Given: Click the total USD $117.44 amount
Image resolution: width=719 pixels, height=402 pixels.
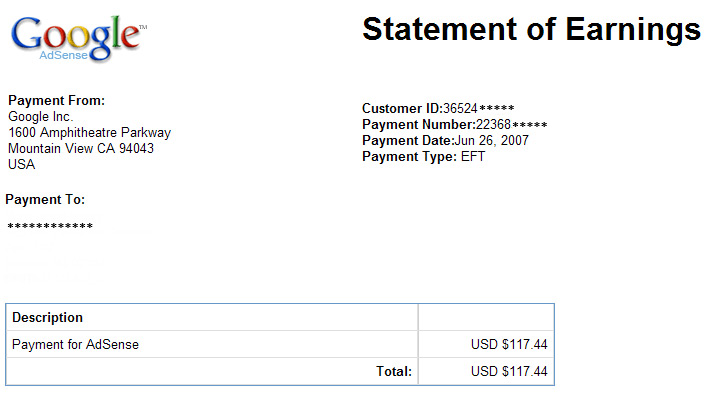Looking at the screenshot, I should (509, 371).
